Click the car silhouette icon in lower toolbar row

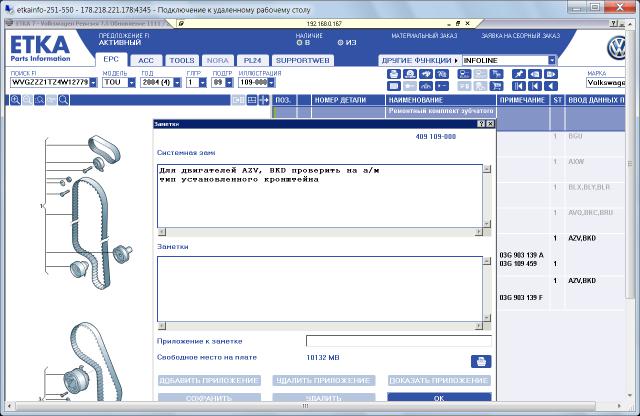tap(426, 86)
